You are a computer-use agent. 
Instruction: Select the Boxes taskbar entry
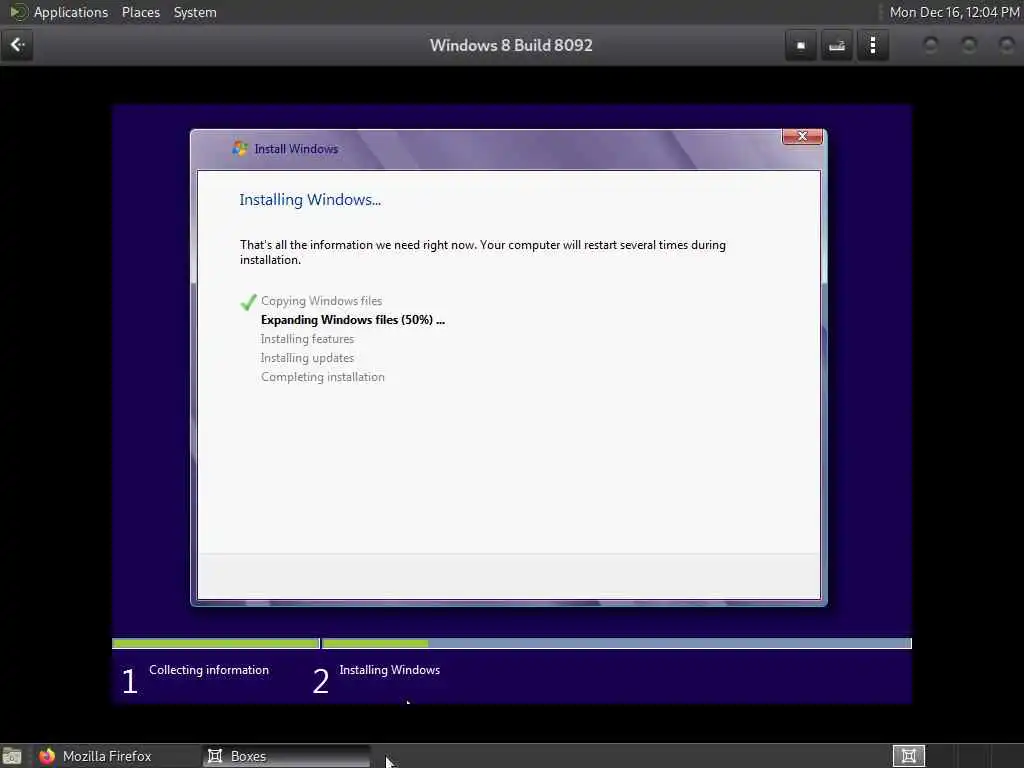click(x=285, y=756)
